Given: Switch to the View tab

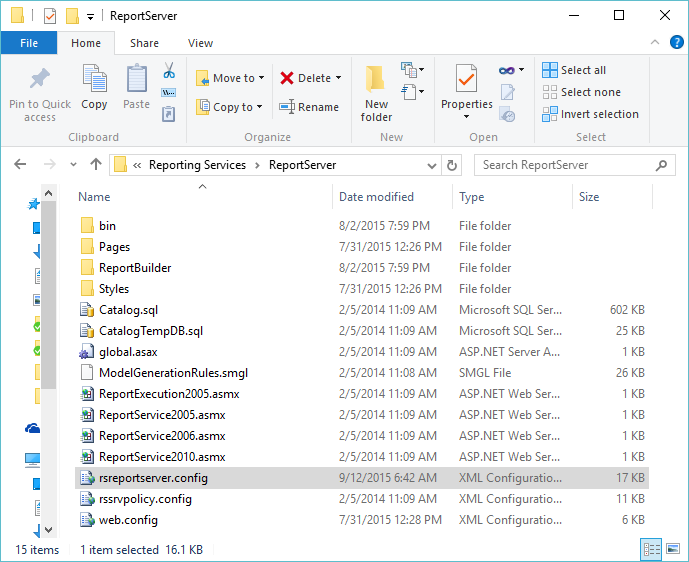Looking at the screenshot, I should [200, 43].
